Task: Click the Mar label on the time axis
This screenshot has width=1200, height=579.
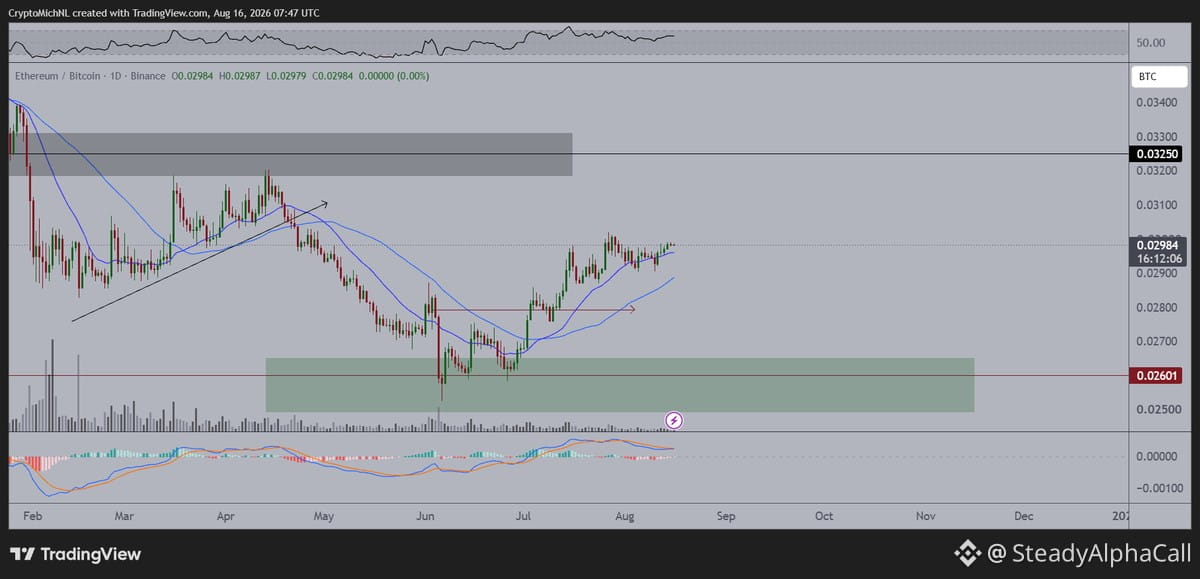Action: tap(125, 517)
